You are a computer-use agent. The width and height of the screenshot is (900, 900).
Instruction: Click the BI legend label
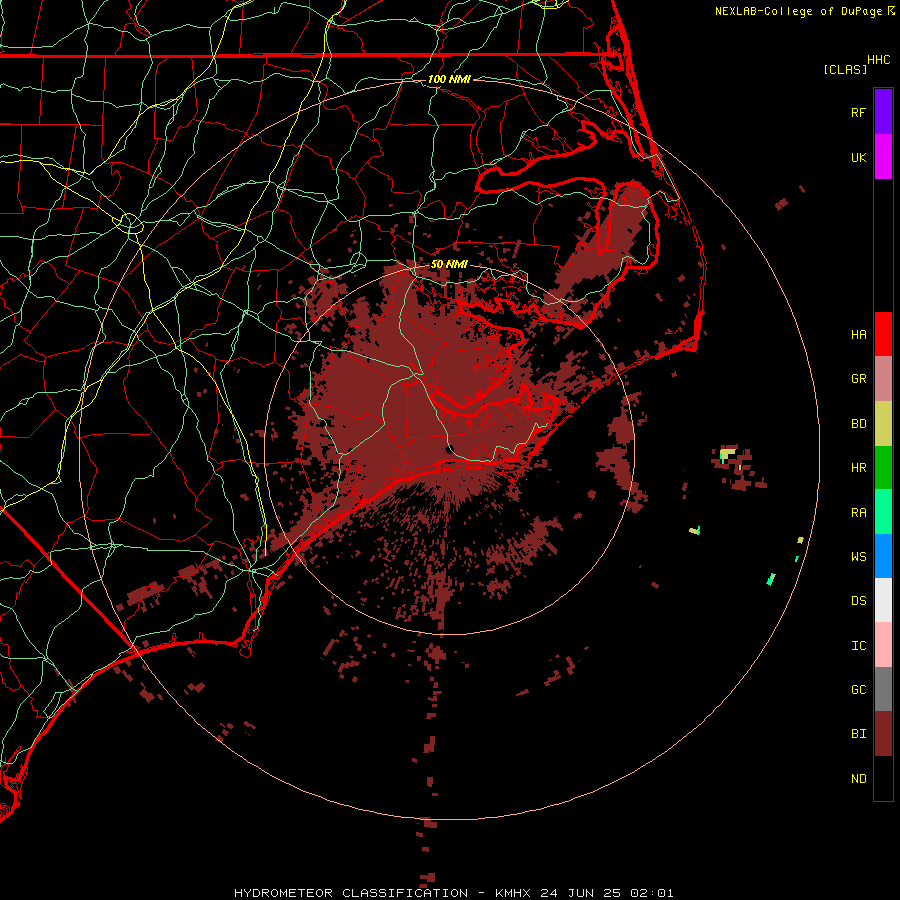(858, 734)
